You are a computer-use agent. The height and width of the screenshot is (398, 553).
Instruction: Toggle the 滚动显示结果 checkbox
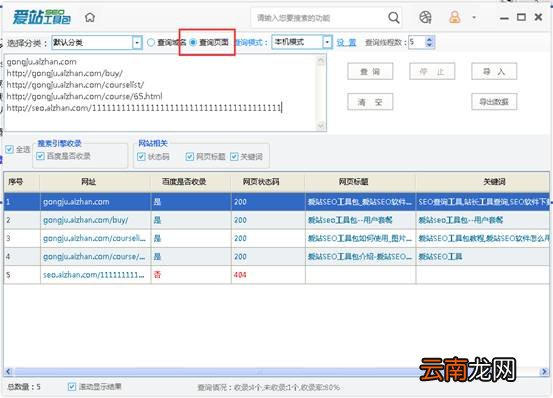tap(72, 387)
